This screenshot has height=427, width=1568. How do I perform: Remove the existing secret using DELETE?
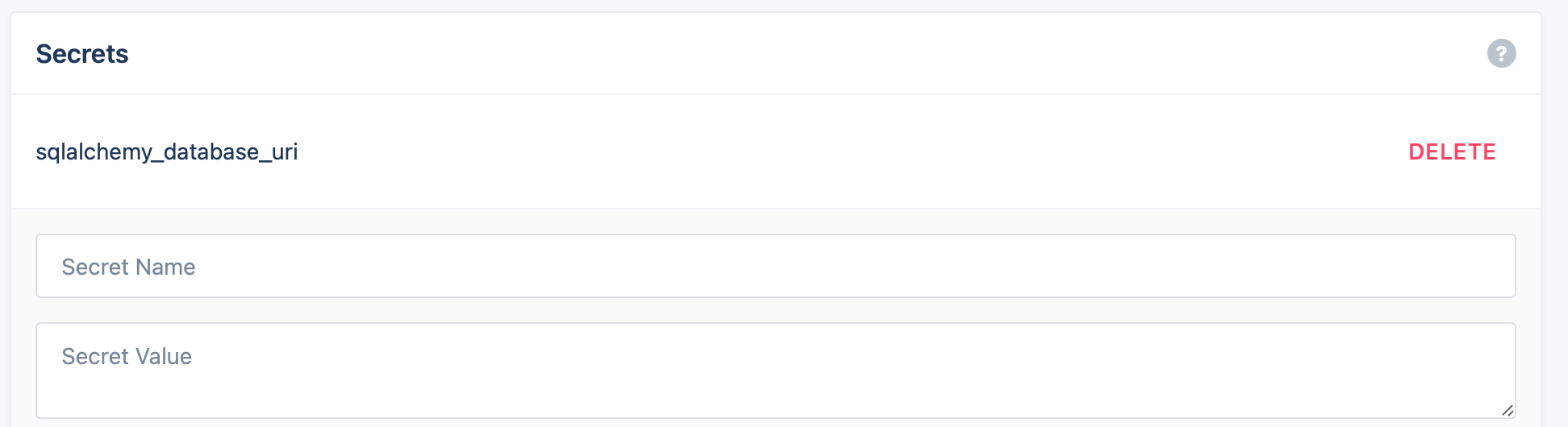click(x=1452, y=151)
